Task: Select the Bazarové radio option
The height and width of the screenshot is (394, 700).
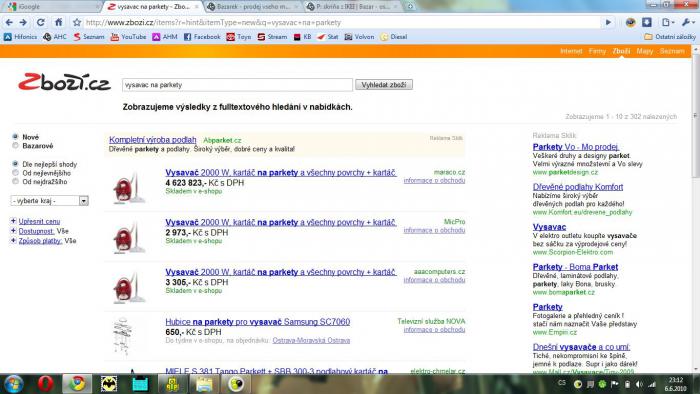Action: 16,146
